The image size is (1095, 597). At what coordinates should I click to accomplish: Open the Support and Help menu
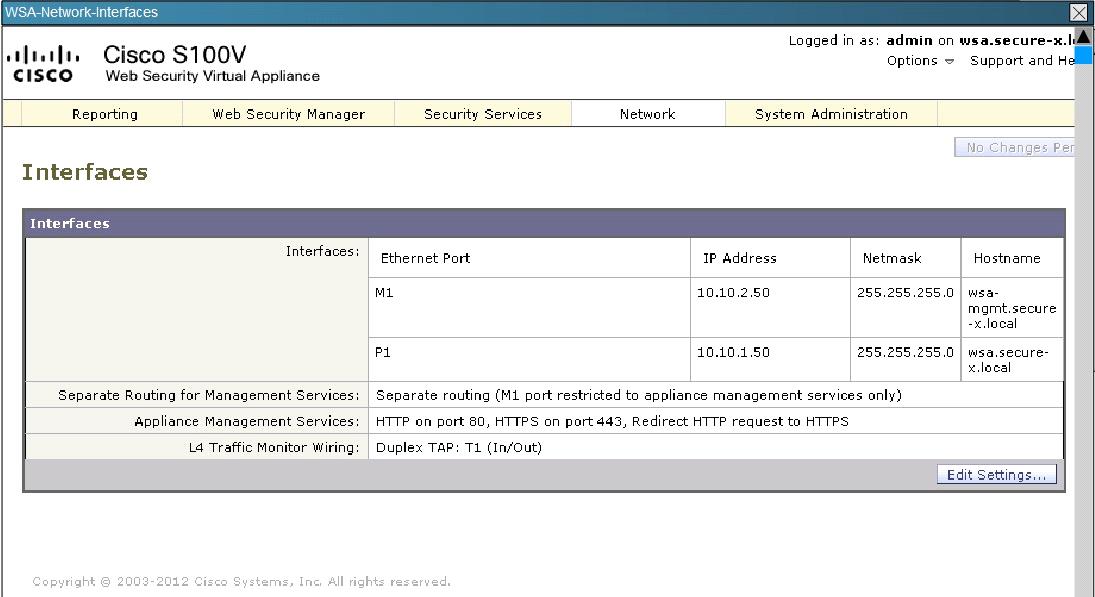coord(1022,61)
